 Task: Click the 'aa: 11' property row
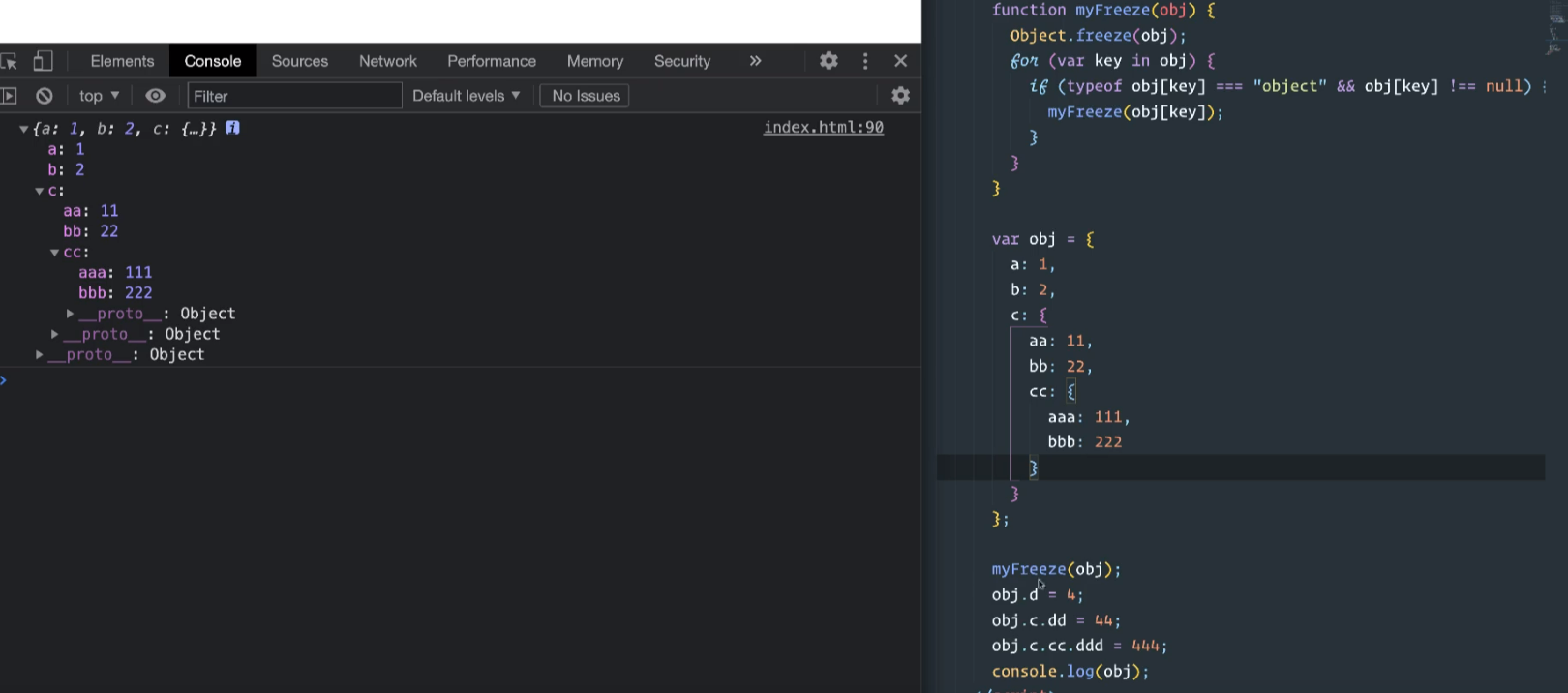[x=91, y=211]
